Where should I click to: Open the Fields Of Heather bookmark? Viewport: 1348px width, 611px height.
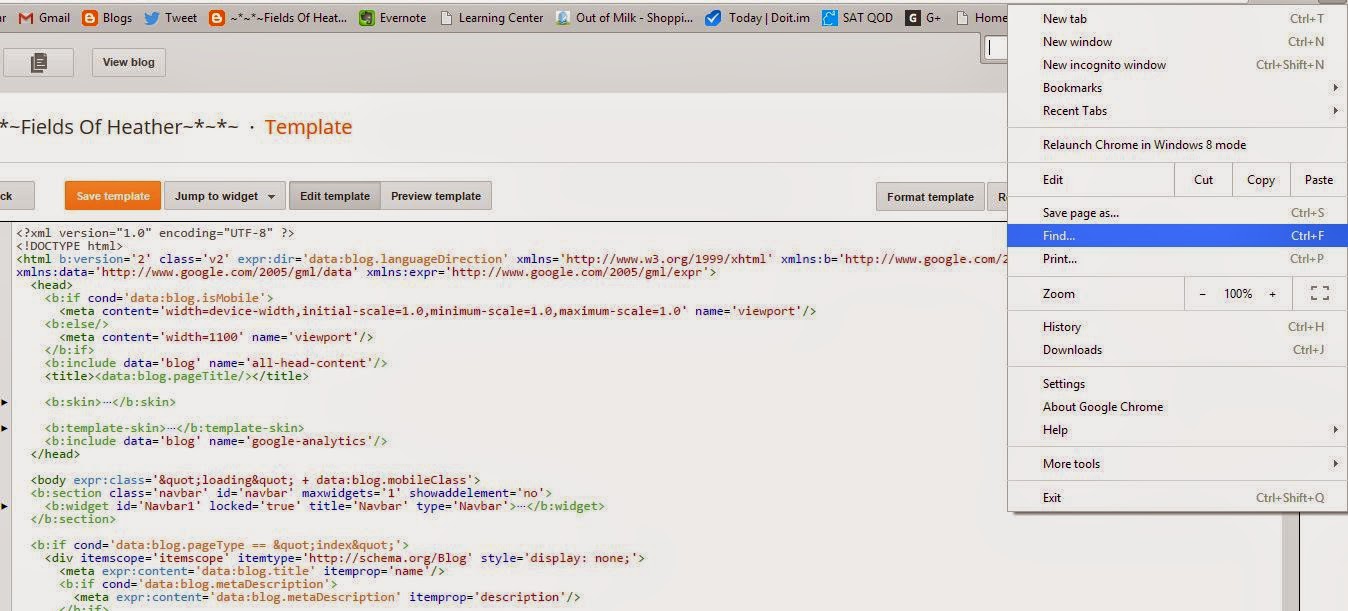coord(278,17)
